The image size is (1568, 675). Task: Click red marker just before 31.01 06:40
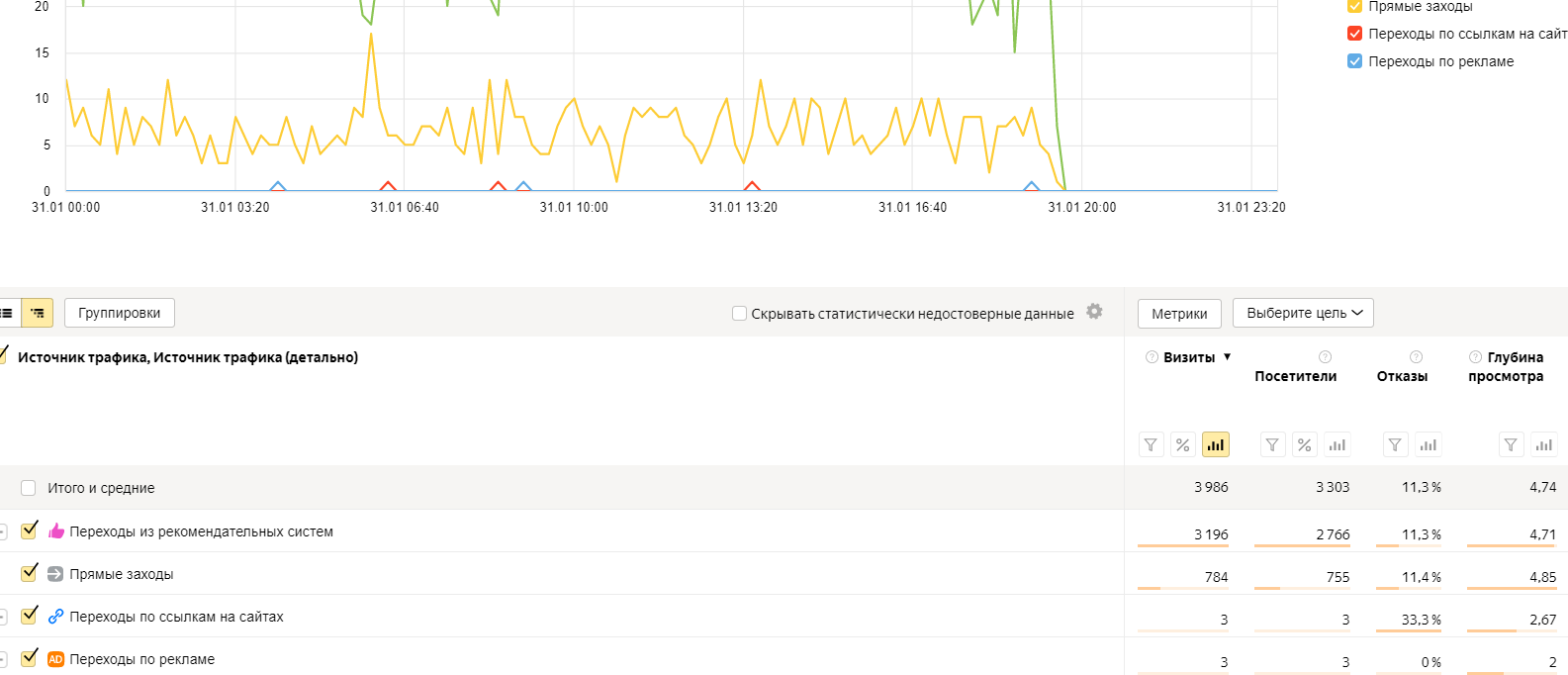(388, 186)
